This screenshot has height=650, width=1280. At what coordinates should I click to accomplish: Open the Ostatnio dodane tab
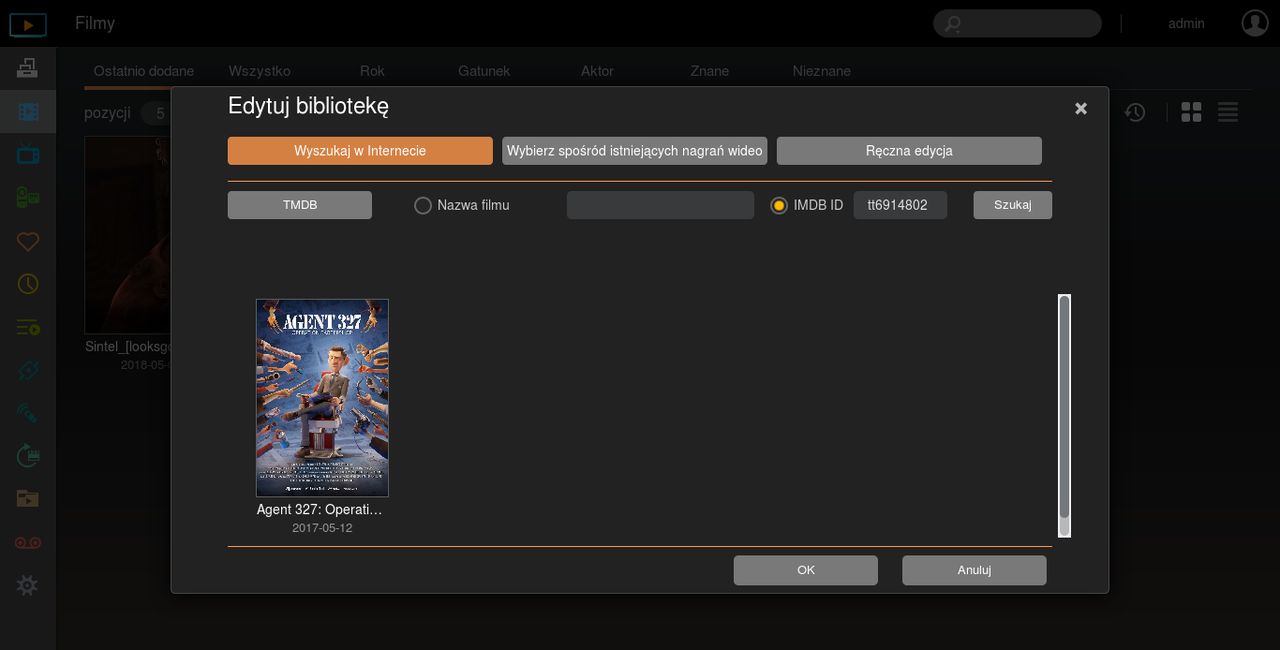(144, 71)
